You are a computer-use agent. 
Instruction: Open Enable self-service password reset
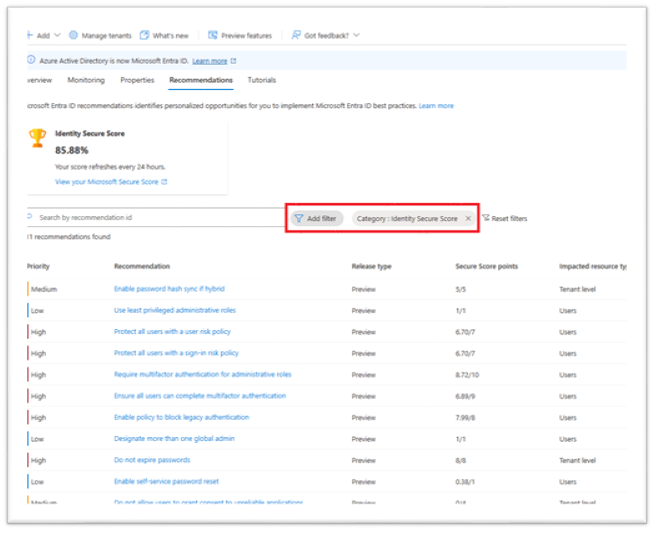pyautogui.click(x=166, y=481)
